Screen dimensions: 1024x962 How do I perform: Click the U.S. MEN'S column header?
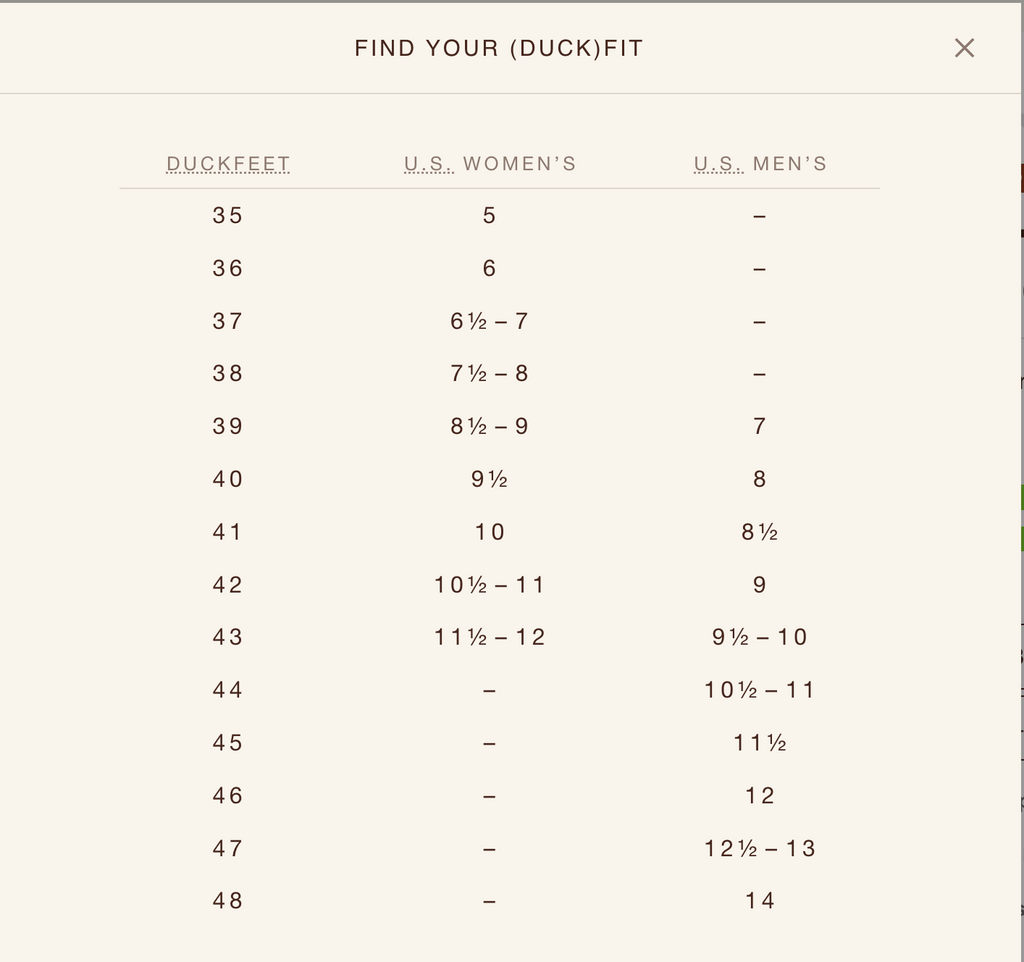tap(760, 164)
